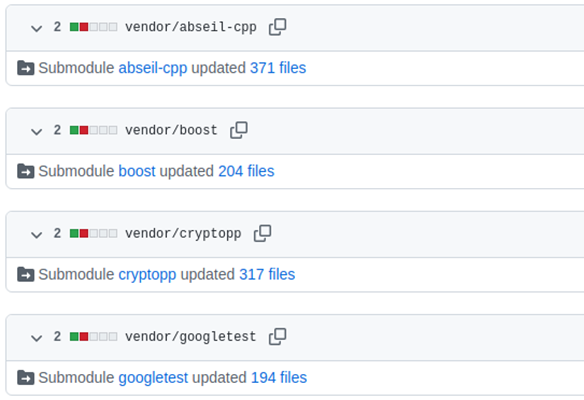Copy the vendor/boost file path

pyautogui.click(x=239, y=130)
